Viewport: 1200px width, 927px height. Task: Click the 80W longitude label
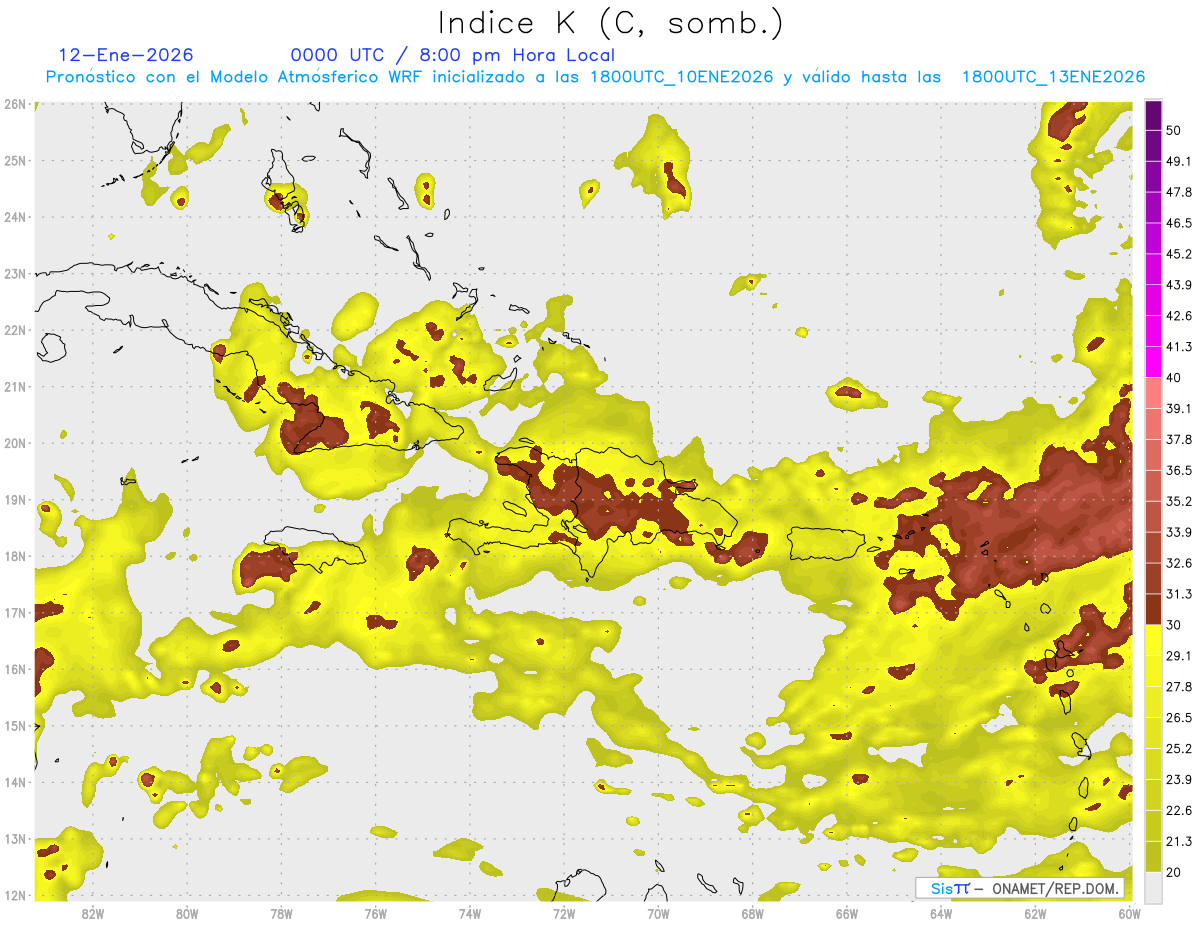(x=187, y=913)
